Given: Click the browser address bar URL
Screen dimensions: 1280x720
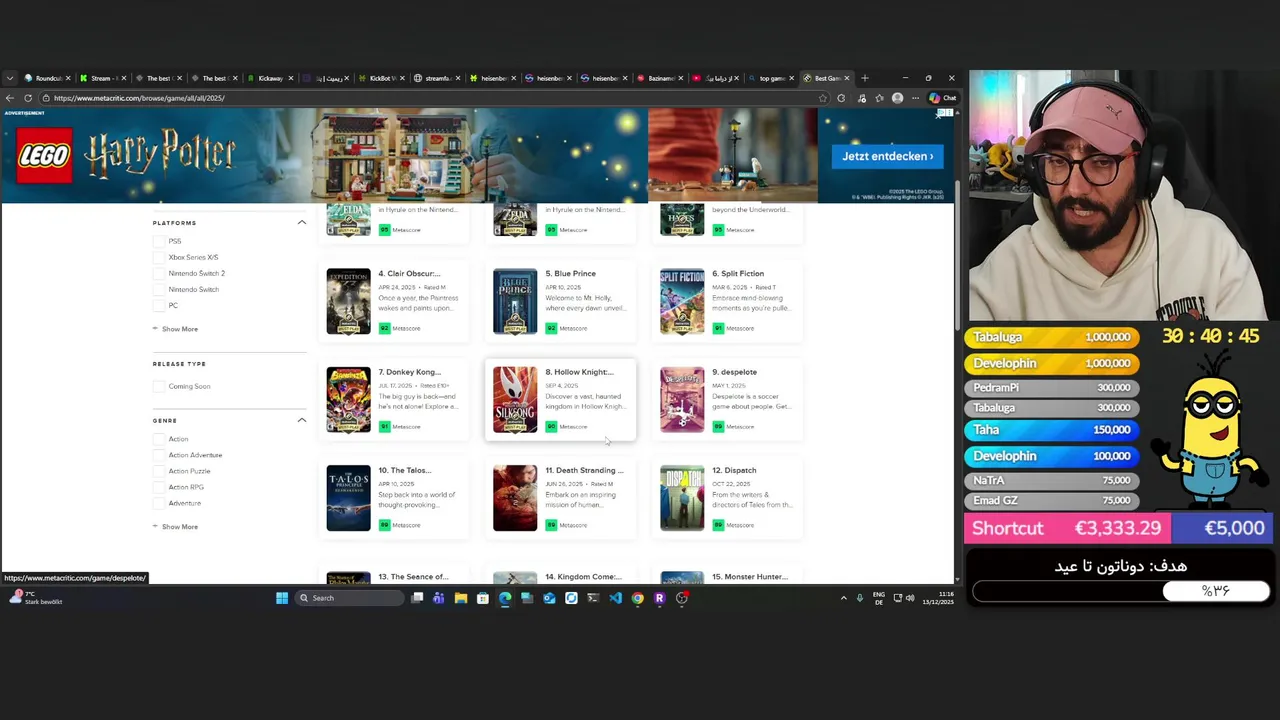Looking at the screenshot, I should coord(139,98).
